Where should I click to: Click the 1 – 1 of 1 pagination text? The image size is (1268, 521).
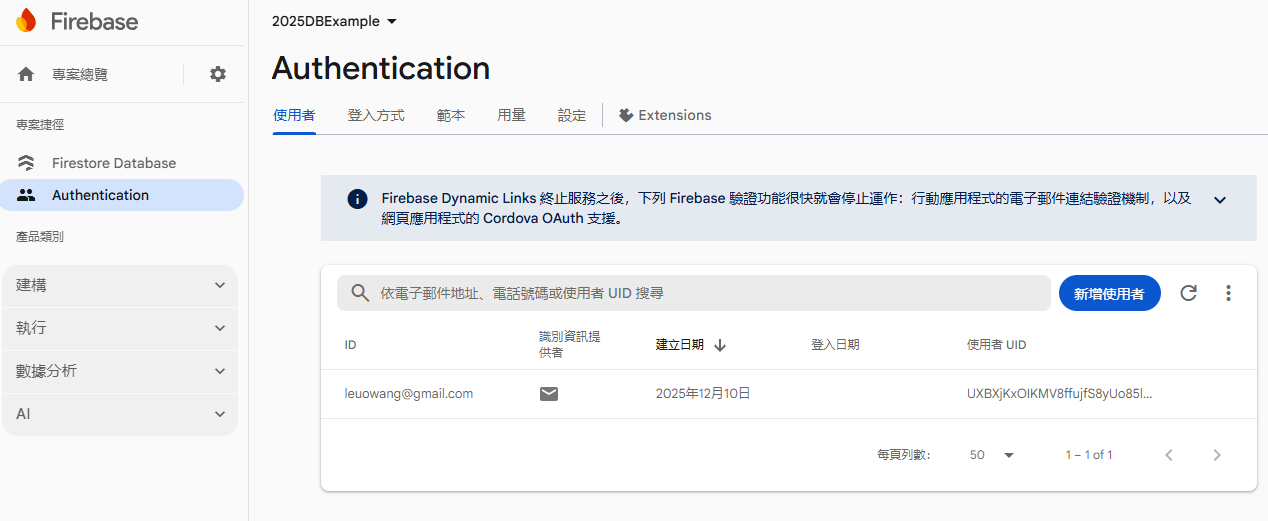point(1089,455)
